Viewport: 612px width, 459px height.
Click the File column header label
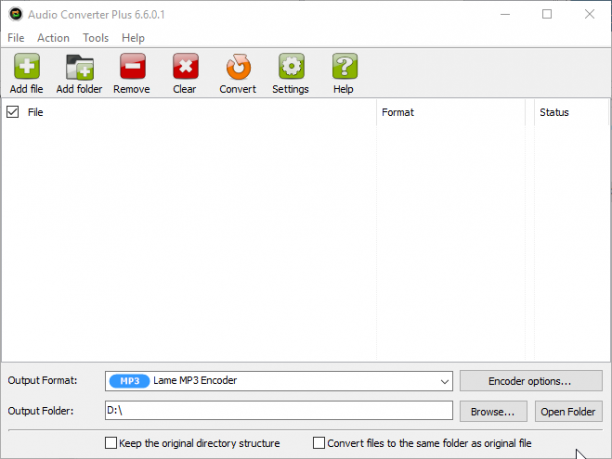pos(35,112)
